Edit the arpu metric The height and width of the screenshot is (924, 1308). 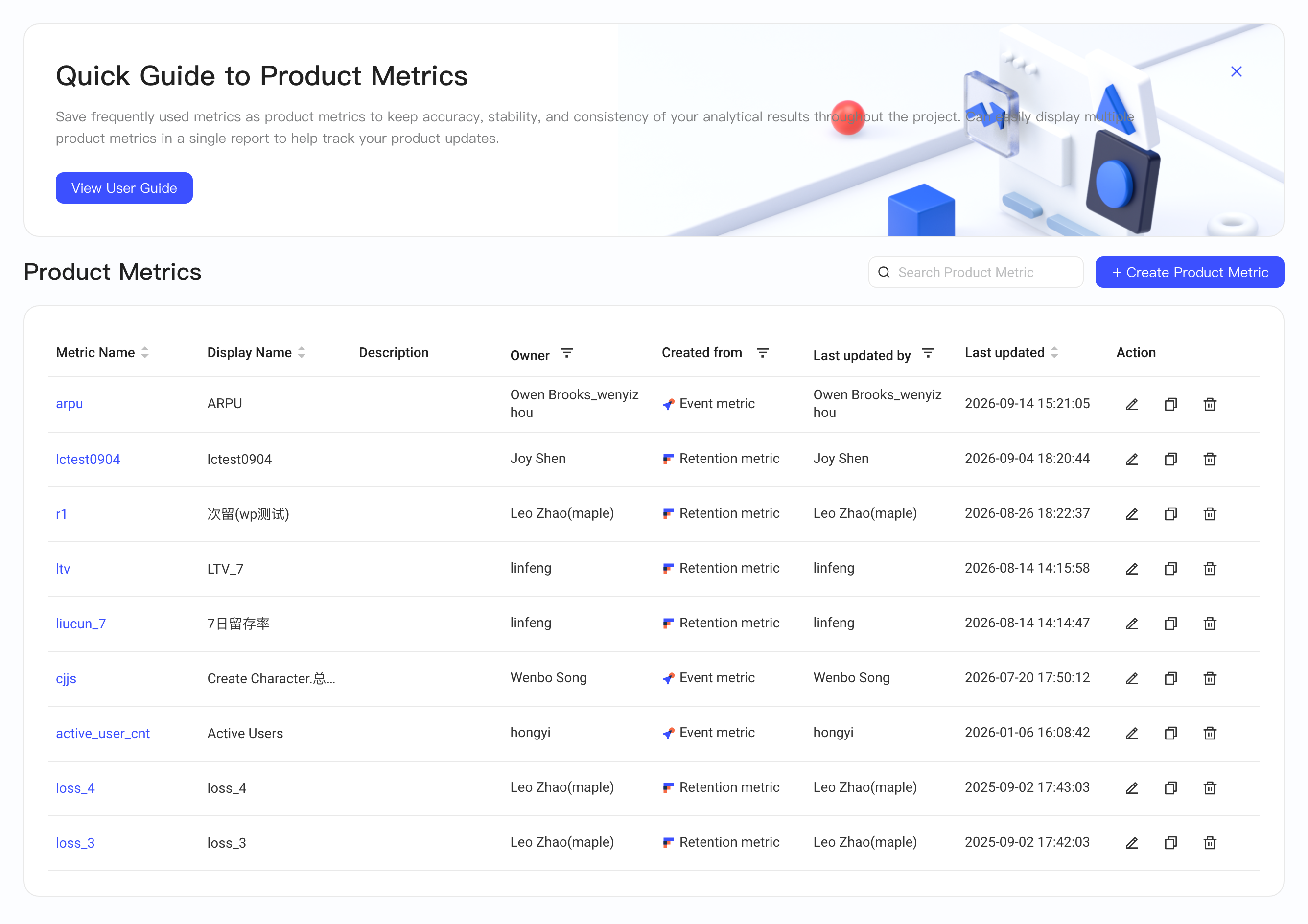pyautogui.click(x=1131, y=404)
